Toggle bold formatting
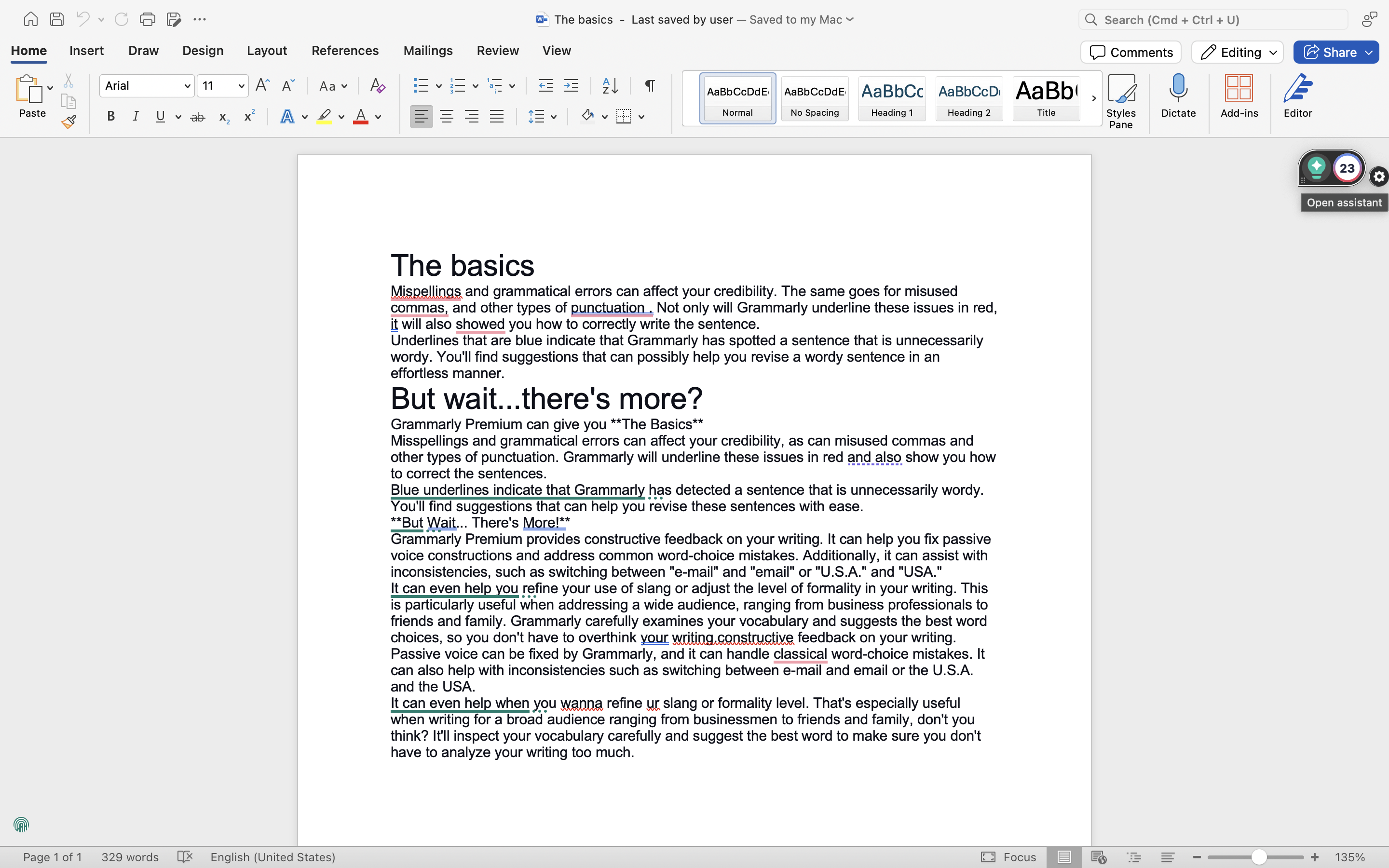This screenshot has width=1389, height=868. [x=110, y=116]
